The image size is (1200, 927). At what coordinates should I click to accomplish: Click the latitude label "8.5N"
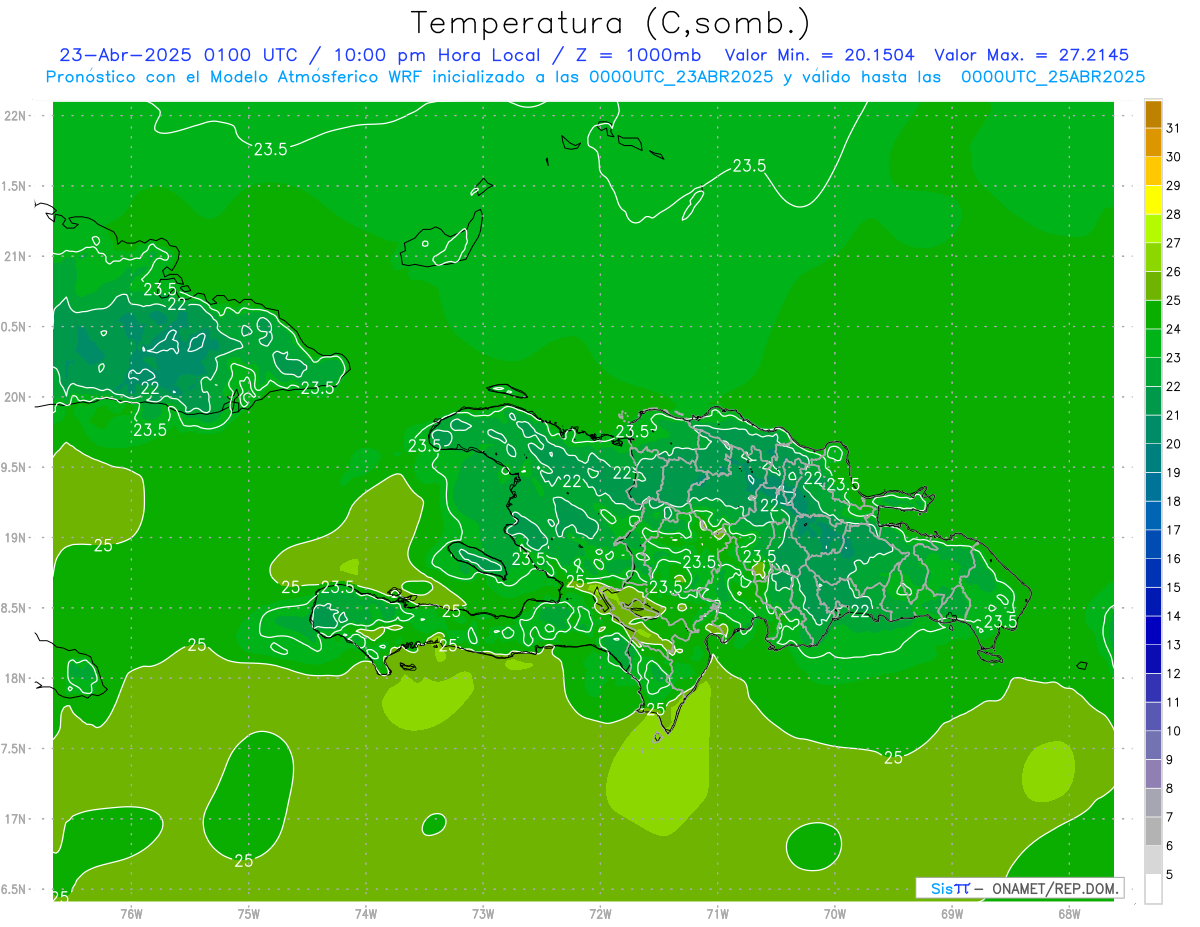pos(14,608)
